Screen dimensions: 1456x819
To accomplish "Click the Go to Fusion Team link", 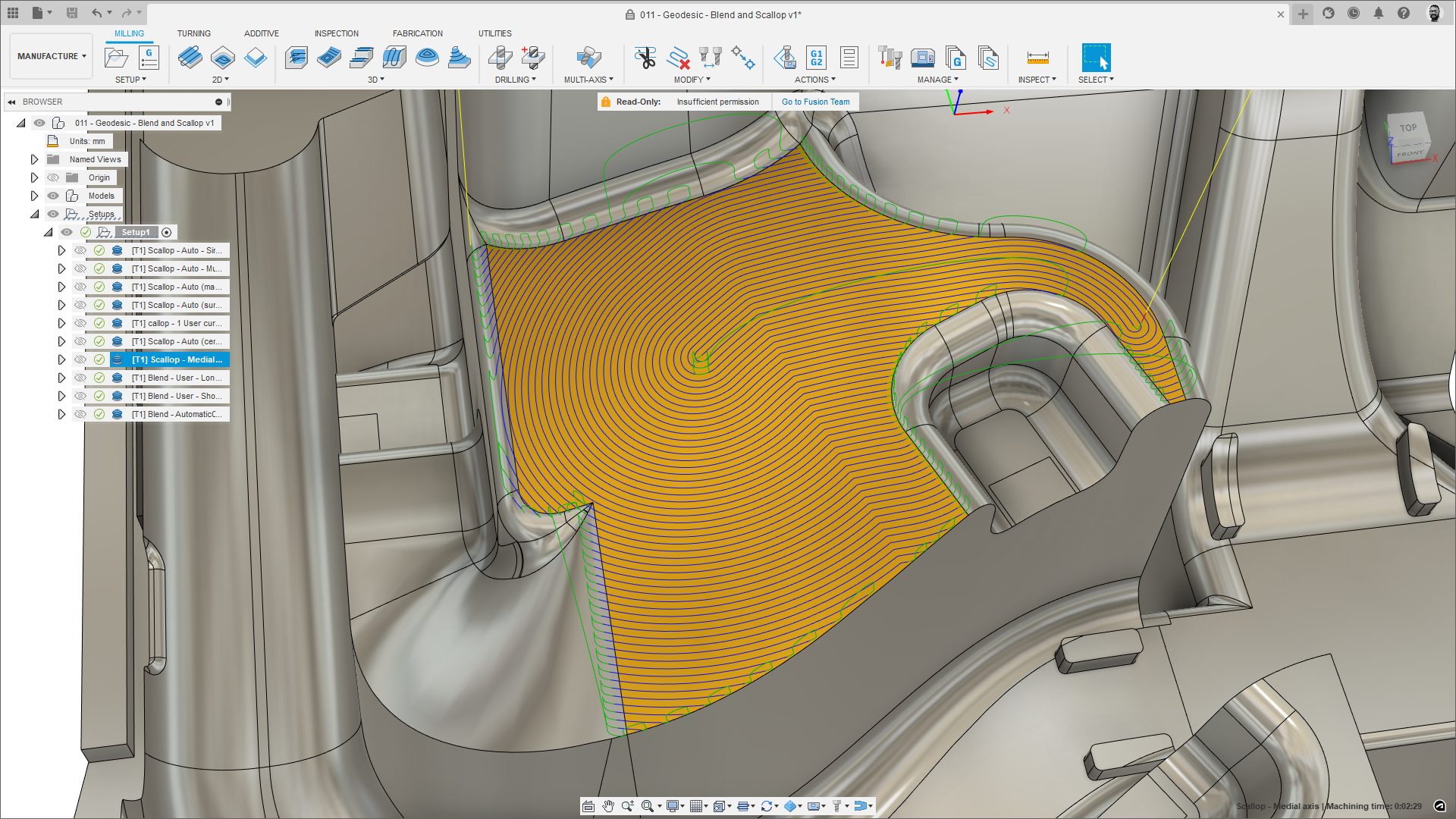I will pos(815,102).
